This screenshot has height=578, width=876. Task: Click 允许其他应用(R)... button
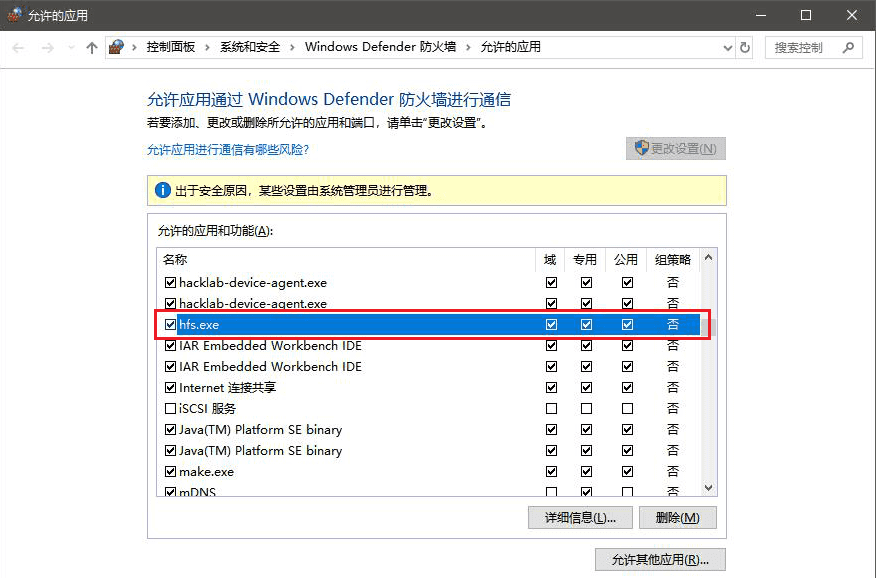pyautogui.click(x=660, y=560)
